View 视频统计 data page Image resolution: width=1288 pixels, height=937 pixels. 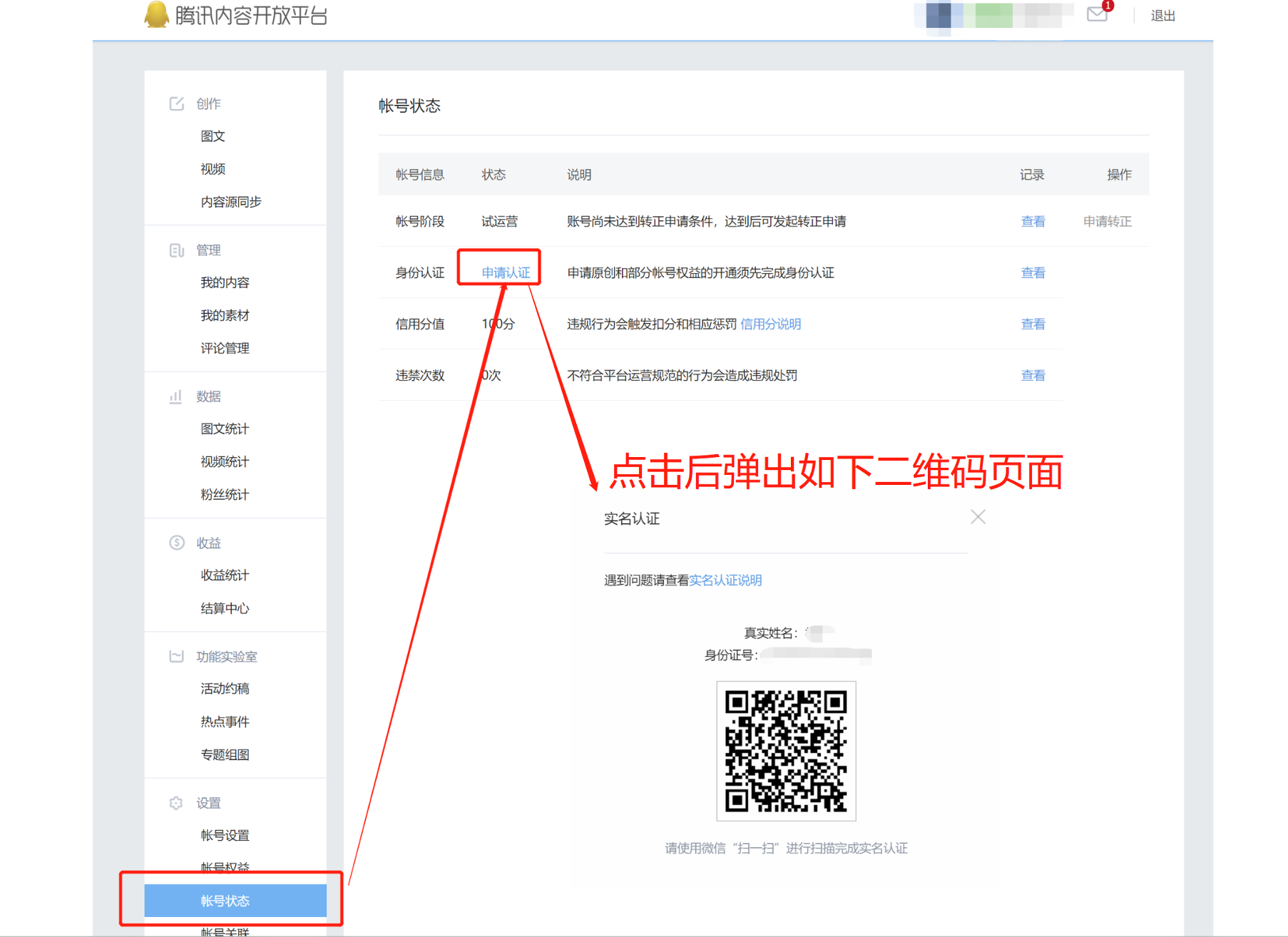click(225, 461)
